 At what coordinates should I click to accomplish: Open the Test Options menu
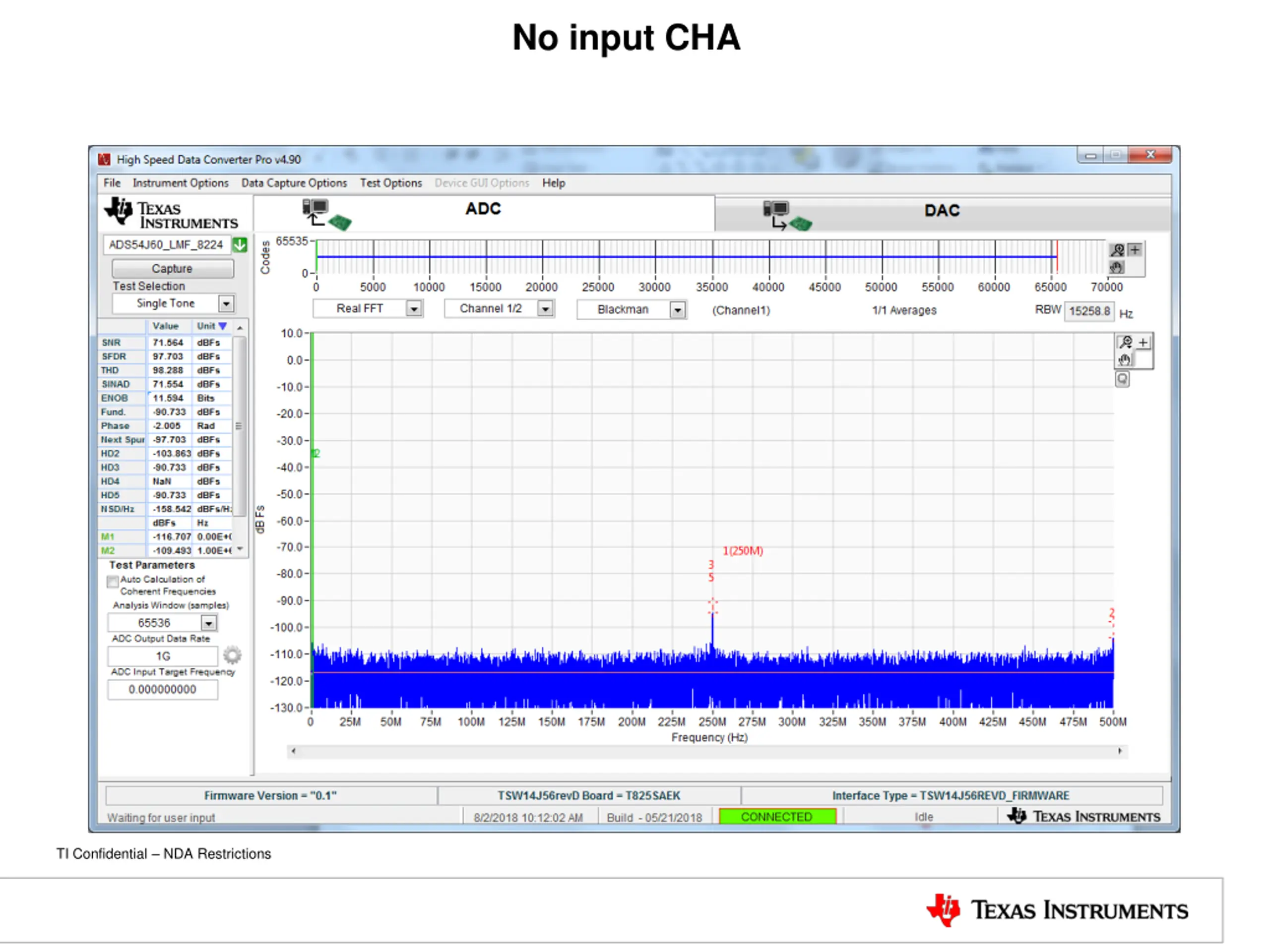(x=390, y=183)
